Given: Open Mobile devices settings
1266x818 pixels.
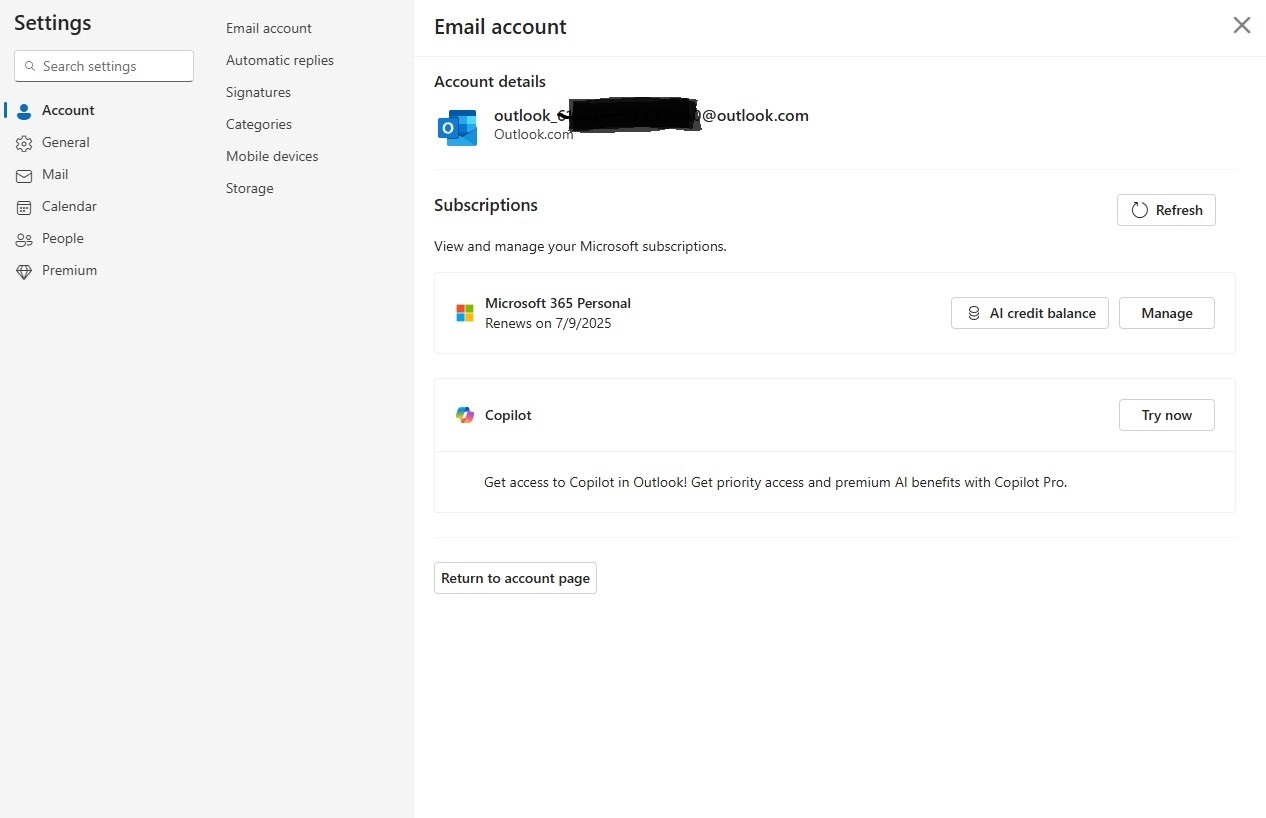Looking at the screenshot, I should pos(271,156).
